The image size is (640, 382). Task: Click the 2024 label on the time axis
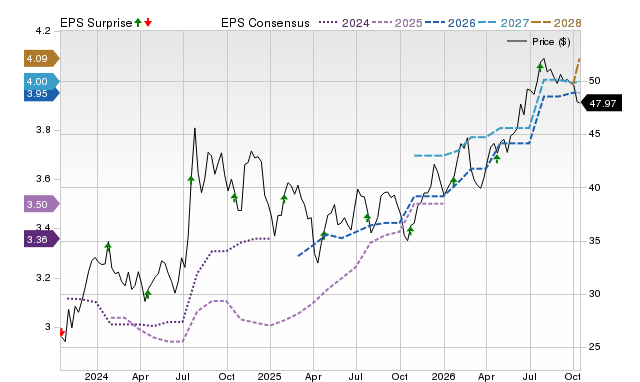pyautogui.click(x=97, y=376)
